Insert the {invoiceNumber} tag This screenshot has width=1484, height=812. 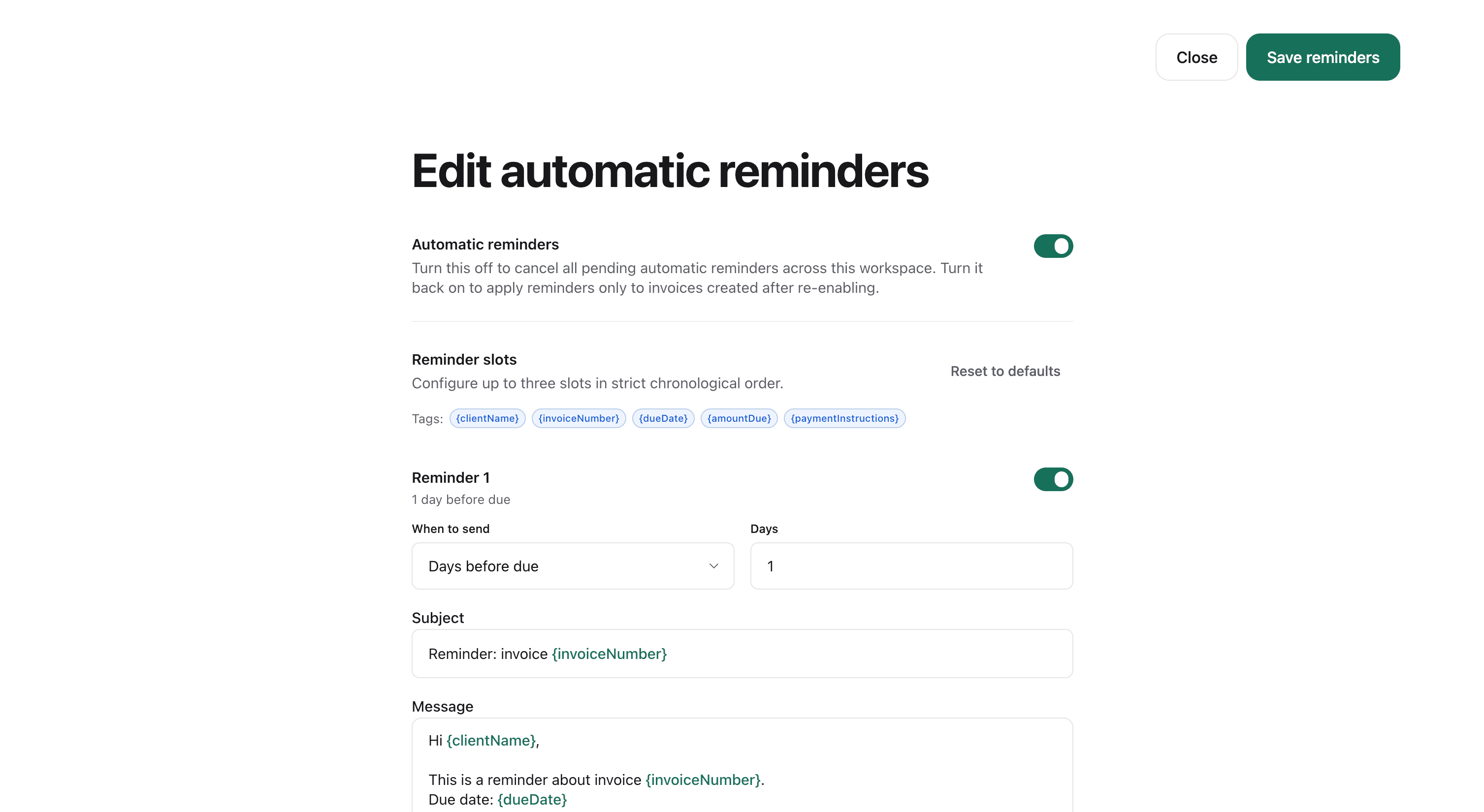click(x=579, y=418)
